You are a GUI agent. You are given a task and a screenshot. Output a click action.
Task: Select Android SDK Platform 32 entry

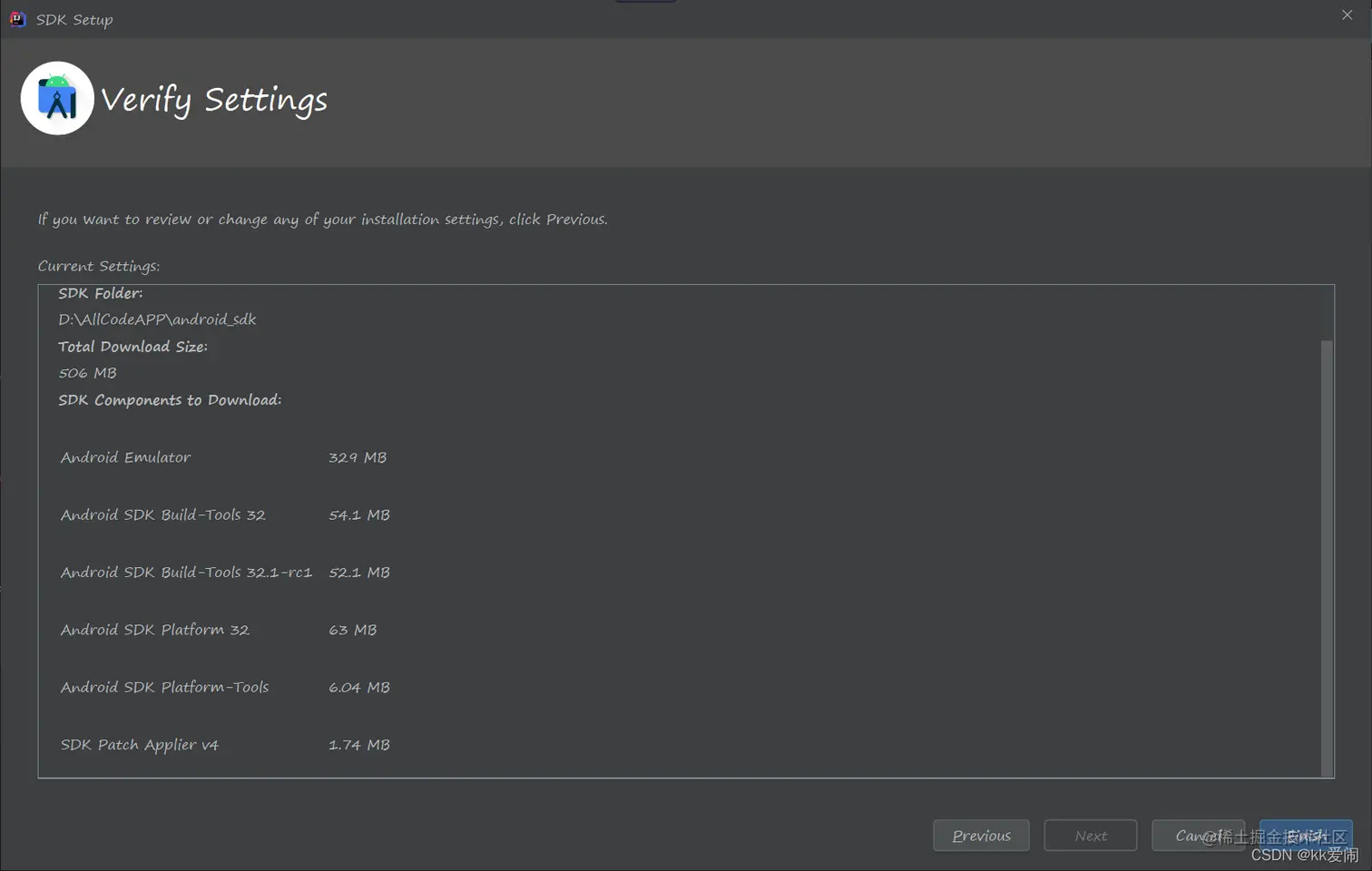(x=154, y=630)
